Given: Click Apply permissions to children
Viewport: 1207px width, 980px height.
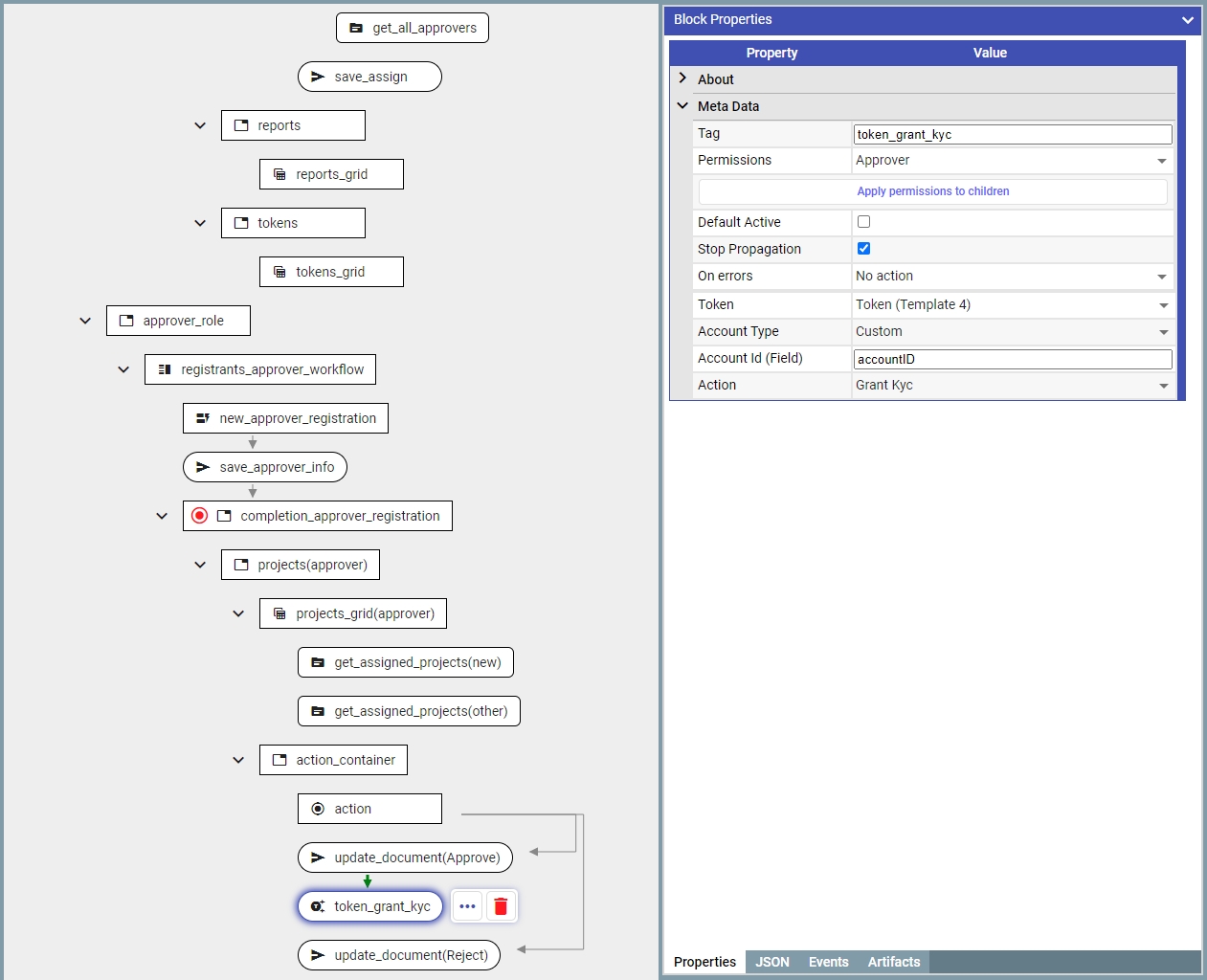Looking at the screenshot, I should point(932,191).
